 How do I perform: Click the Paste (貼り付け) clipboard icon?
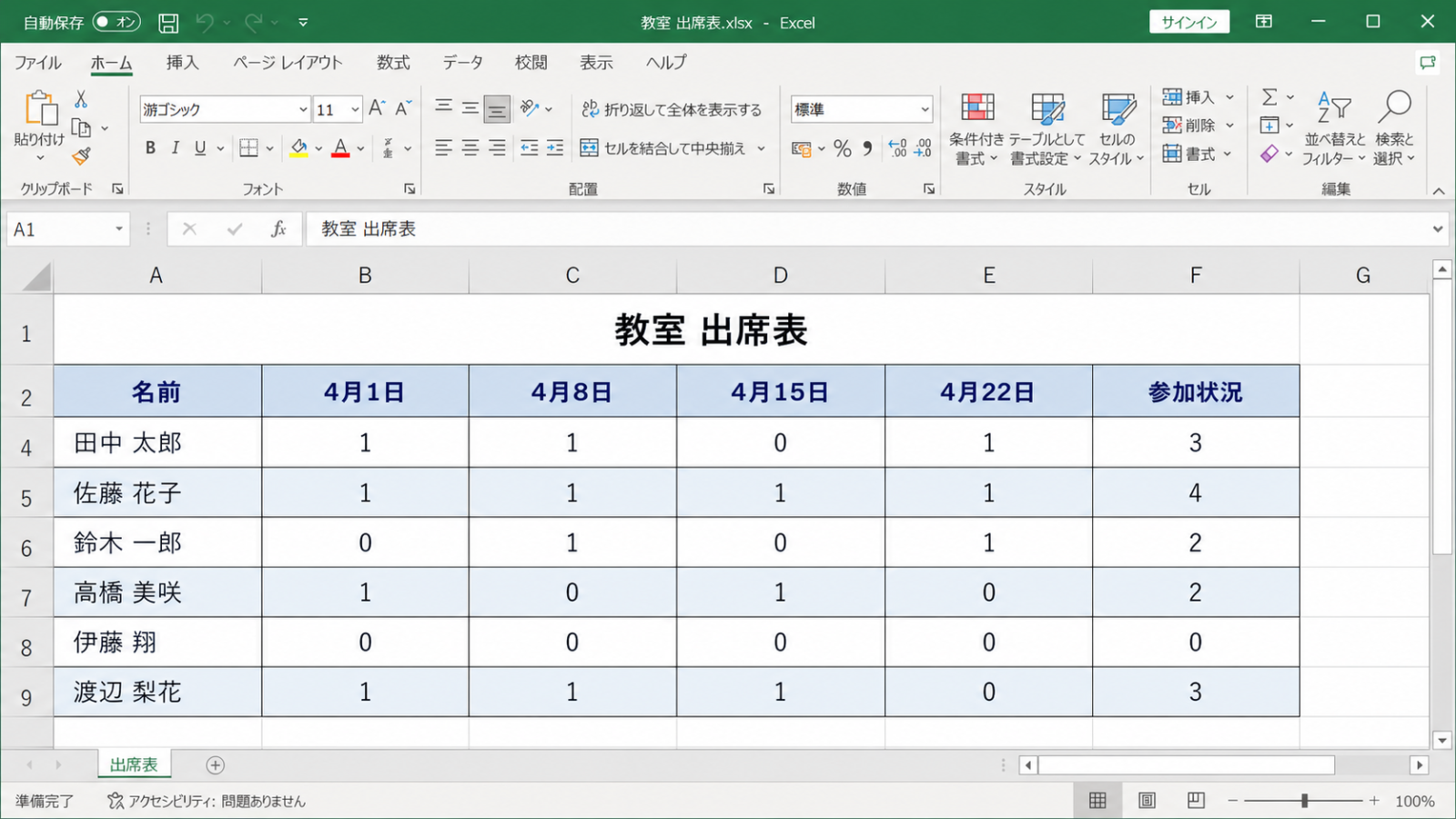(40, 108)
